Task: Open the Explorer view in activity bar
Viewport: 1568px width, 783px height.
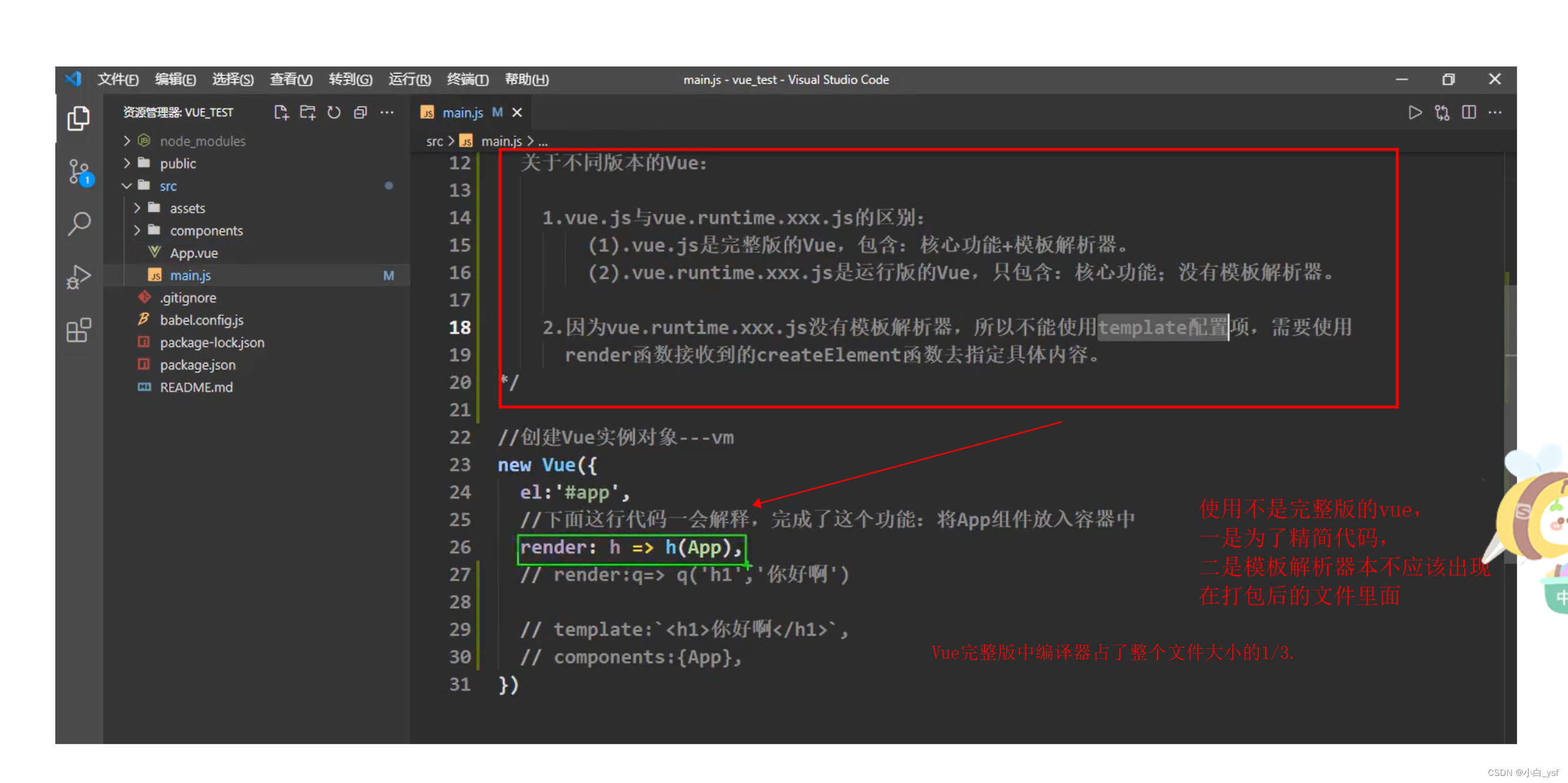Action: 79,118
